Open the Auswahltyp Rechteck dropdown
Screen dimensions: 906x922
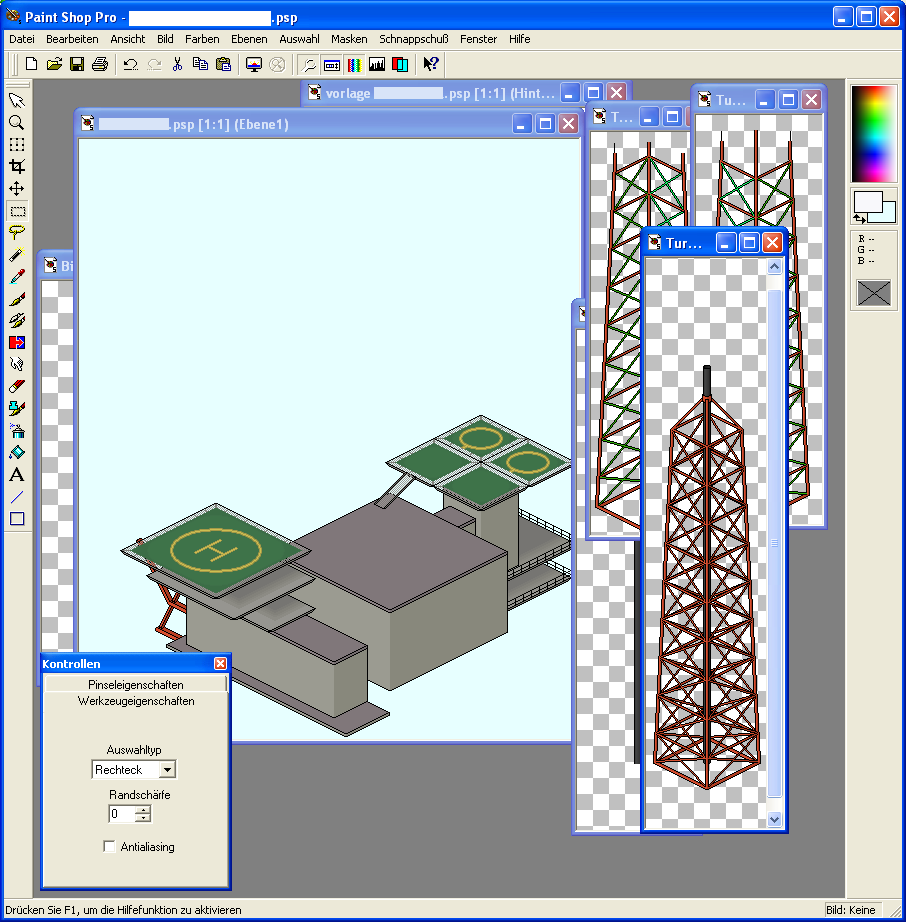167,770
